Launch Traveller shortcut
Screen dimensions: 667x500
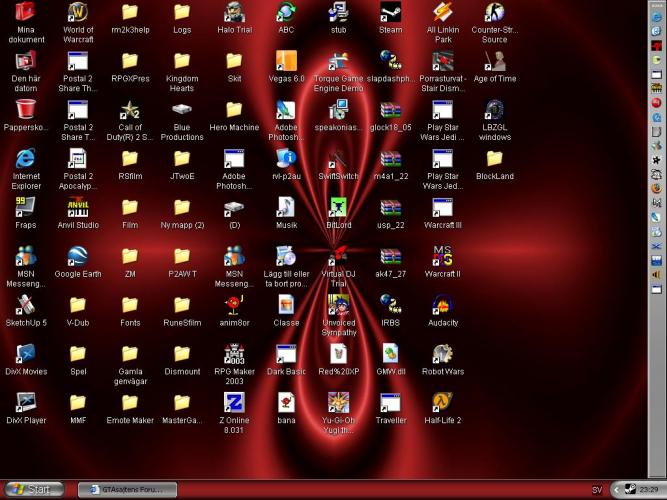[x=390, y=403]
